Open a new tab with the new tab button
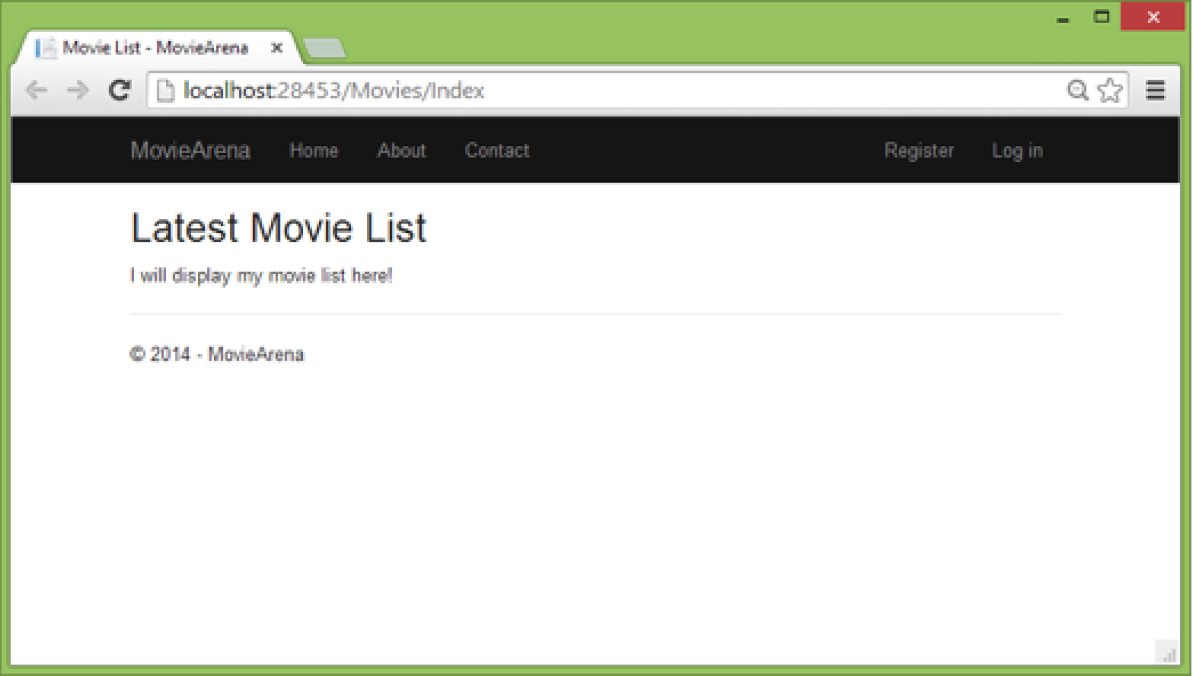 point(325,48)
